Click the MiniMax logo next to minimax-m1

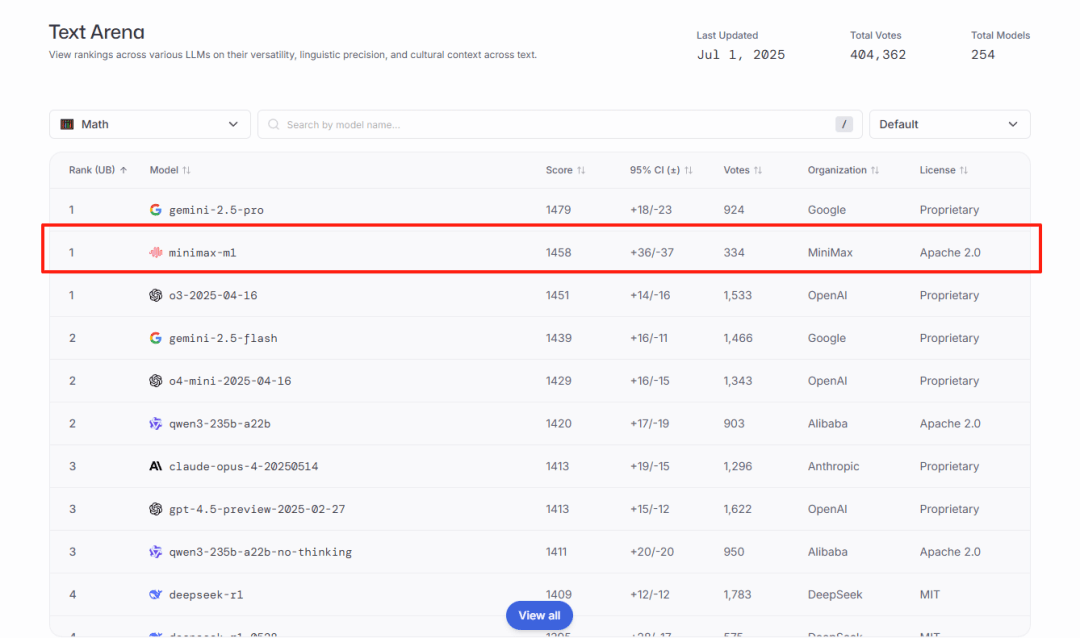(x=156, y=252)
